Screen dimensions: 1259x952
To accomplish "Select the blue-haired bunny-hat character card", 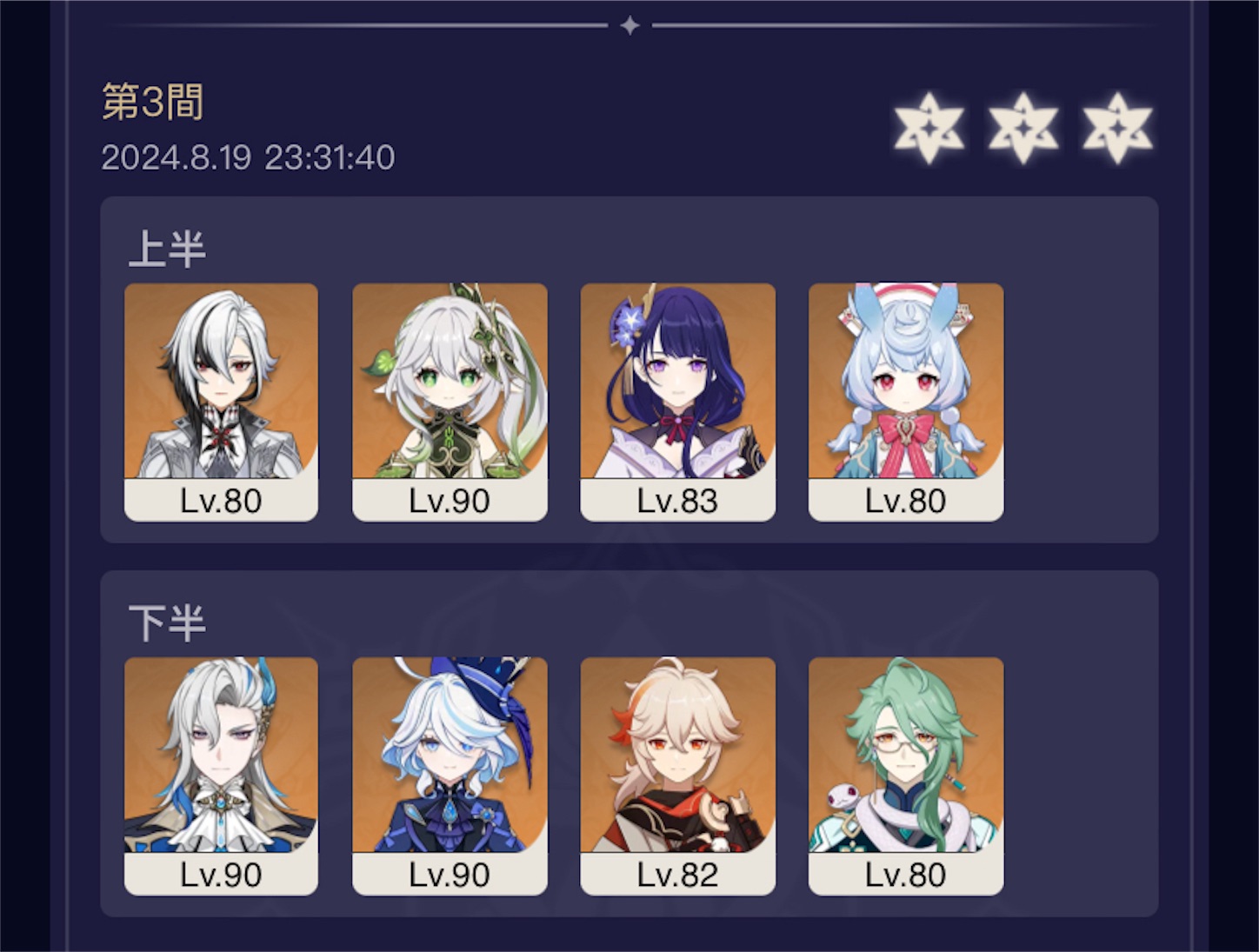I will [x=906, y=402].
